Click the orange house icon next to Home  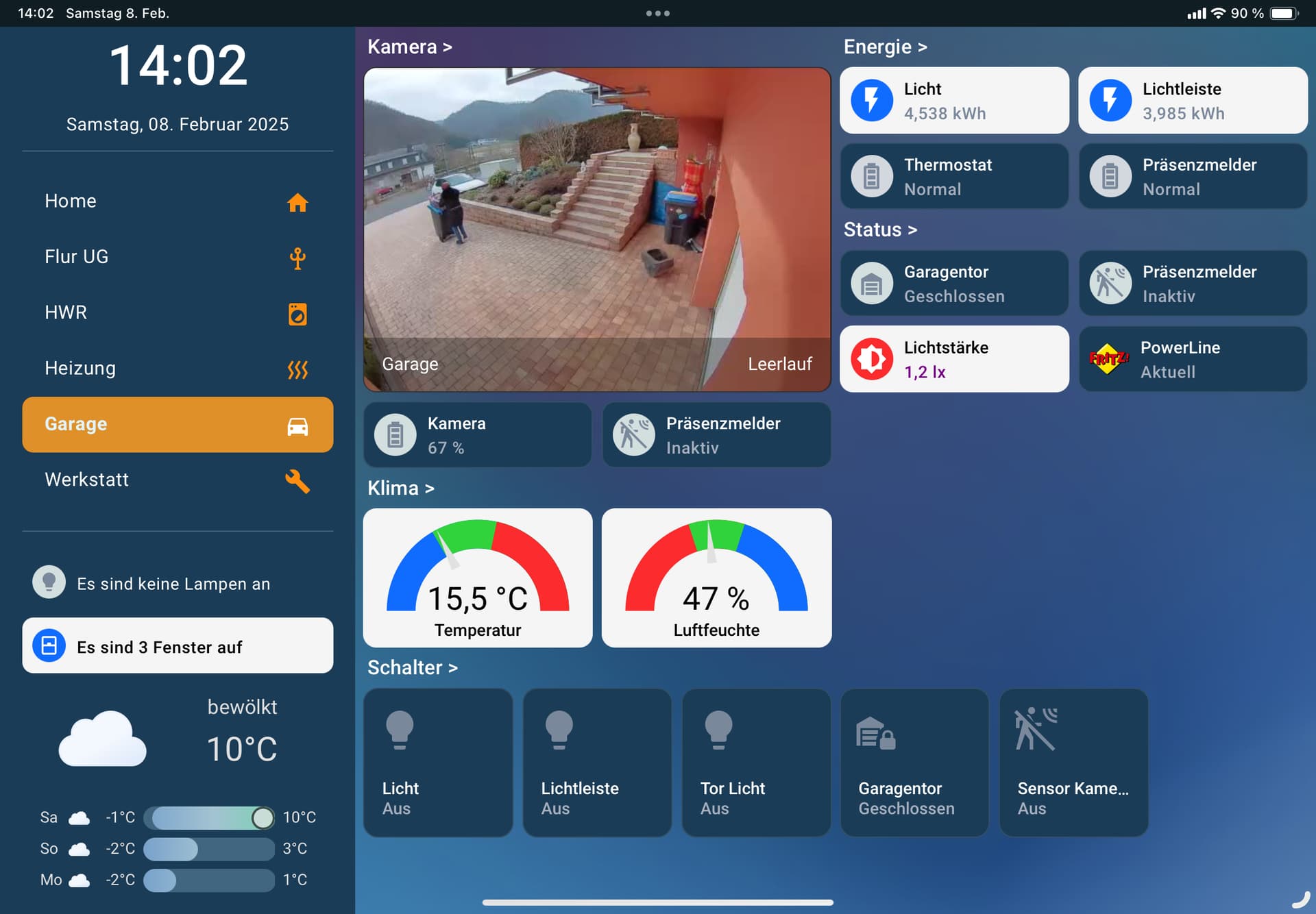coord(297,202)
